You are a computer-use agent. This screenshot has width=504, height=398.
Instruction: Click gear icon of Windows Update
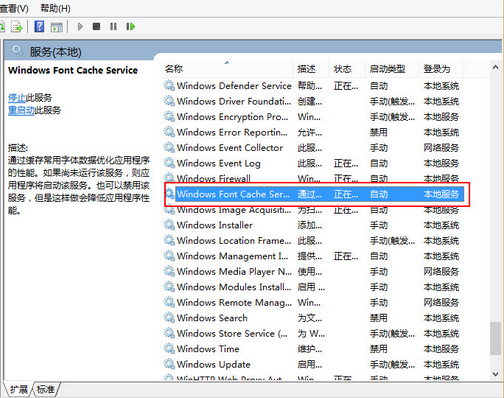[169, 364]
